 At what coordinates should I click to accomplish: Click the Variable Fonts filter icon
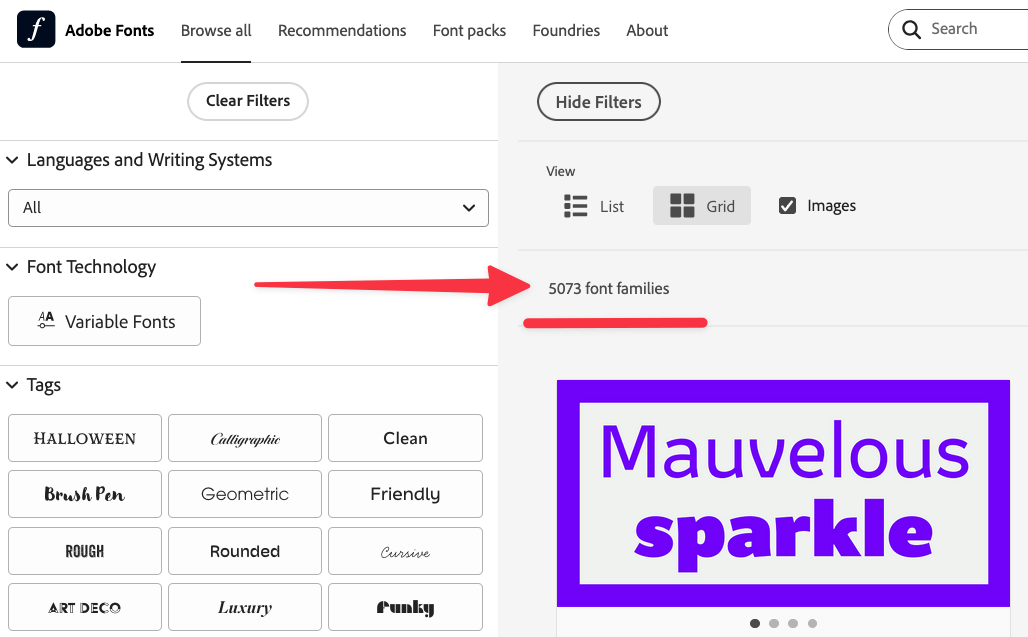(x=46, y=320)
